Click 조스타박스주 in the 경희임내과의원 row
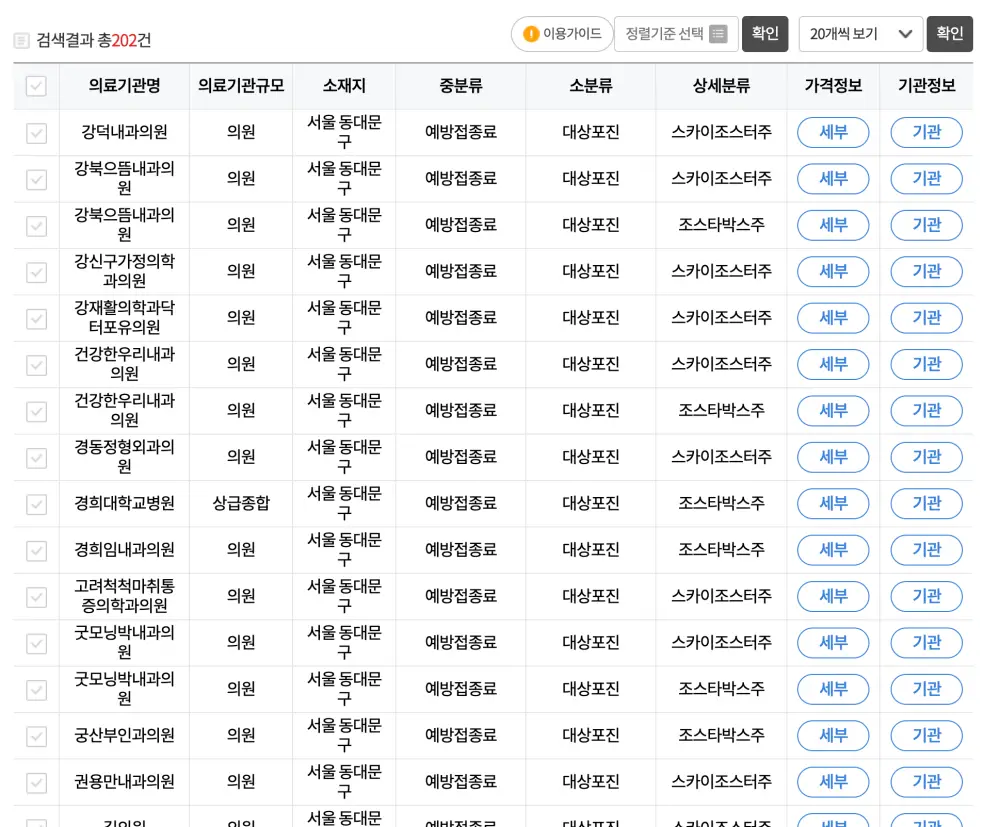The height and width of the screenshot is (827, 1000). [721, 550]
